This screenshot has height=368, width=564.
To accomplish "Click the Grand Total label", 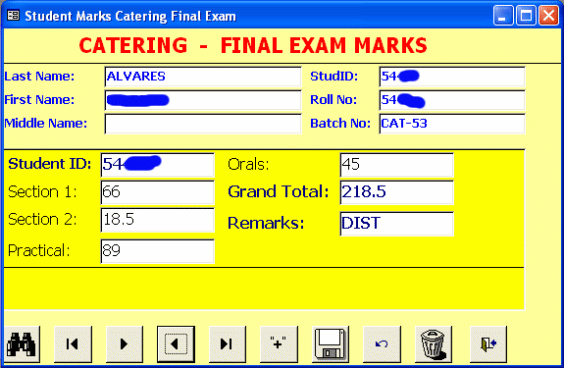I will [278, 191].
